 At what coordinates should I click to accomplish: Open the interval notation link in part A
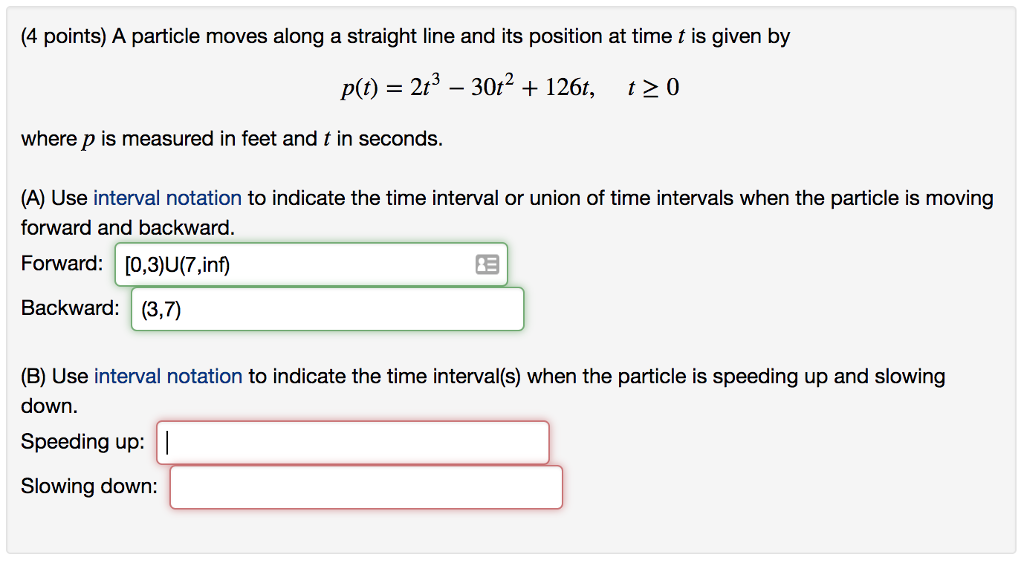click(x=167, y=198)
